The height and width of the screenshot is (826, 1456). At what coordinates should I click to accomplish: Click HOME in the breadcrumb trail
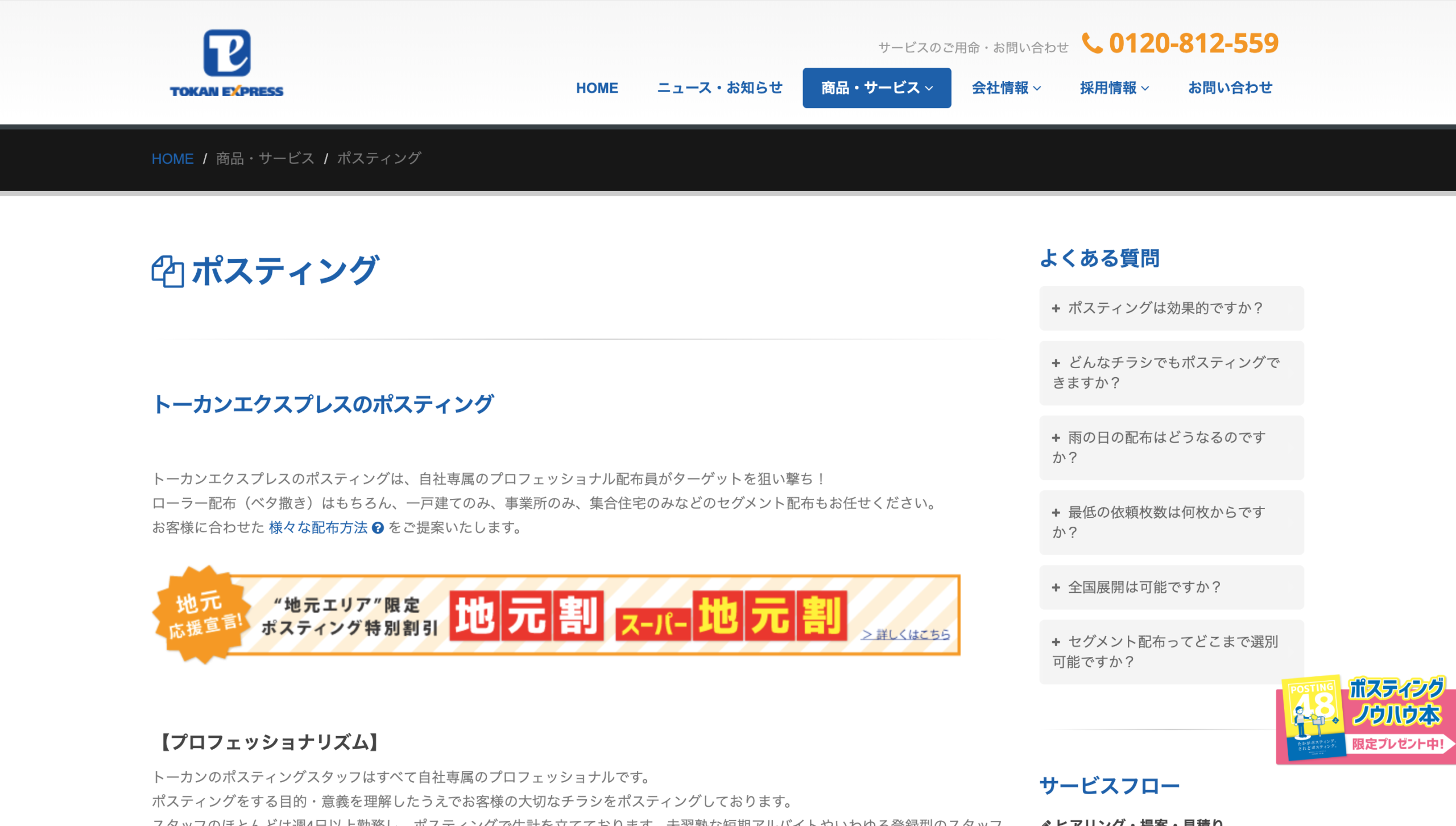click(x=172, y=159)
